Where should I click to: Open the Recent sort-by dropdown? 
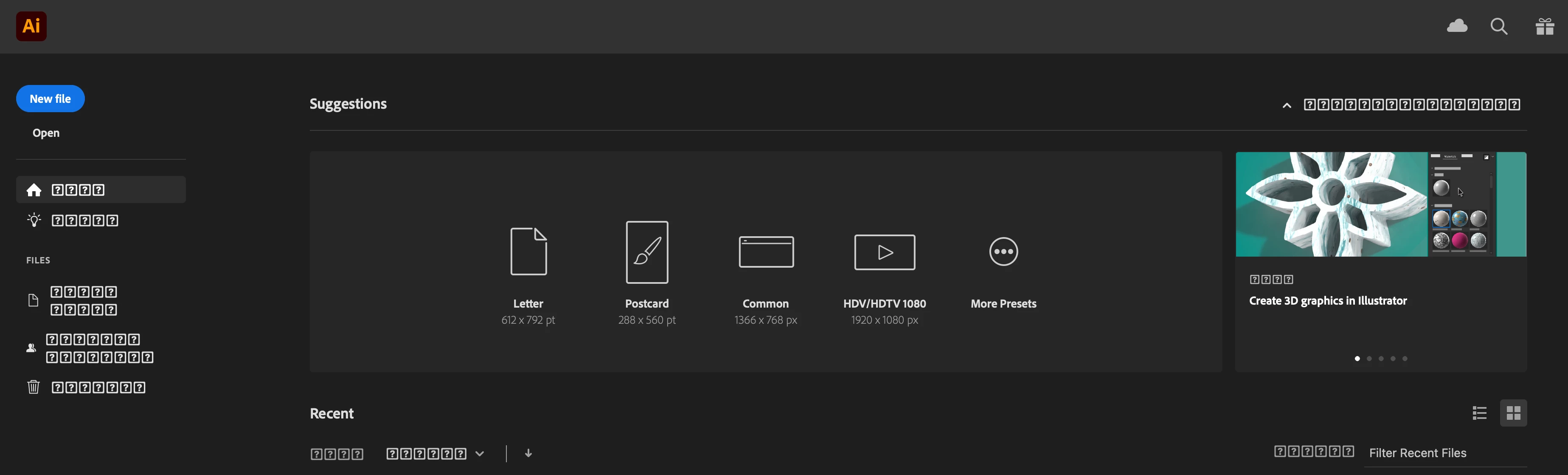(435, 454)
